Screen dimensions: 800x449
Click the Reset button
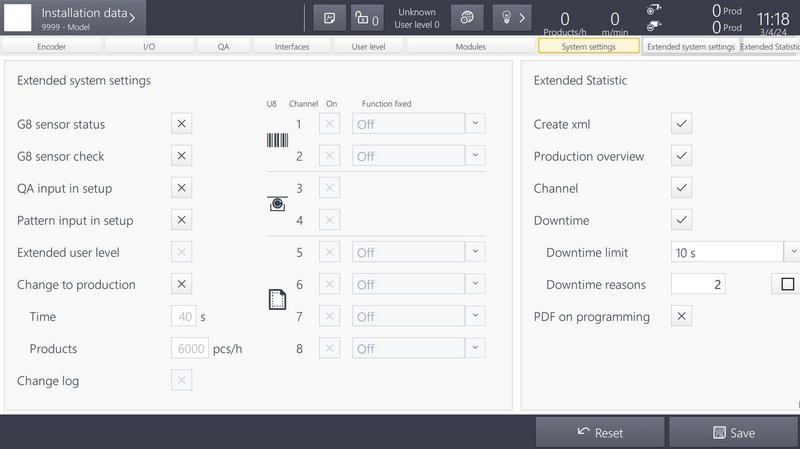pyautogui.click(x=600, y=433)
